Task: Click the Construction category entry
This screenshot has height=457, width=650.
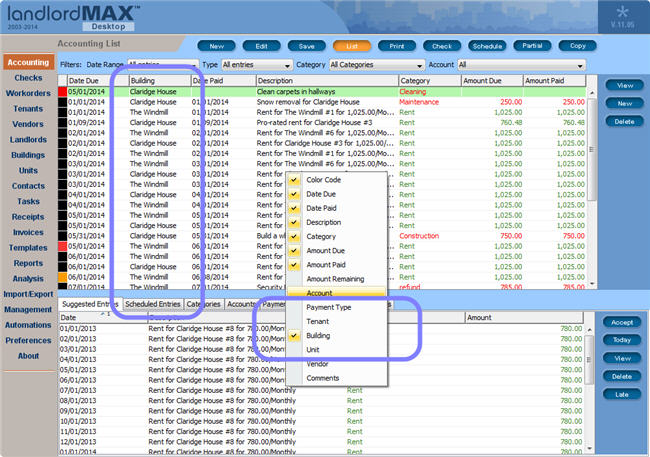Action: 419,236
